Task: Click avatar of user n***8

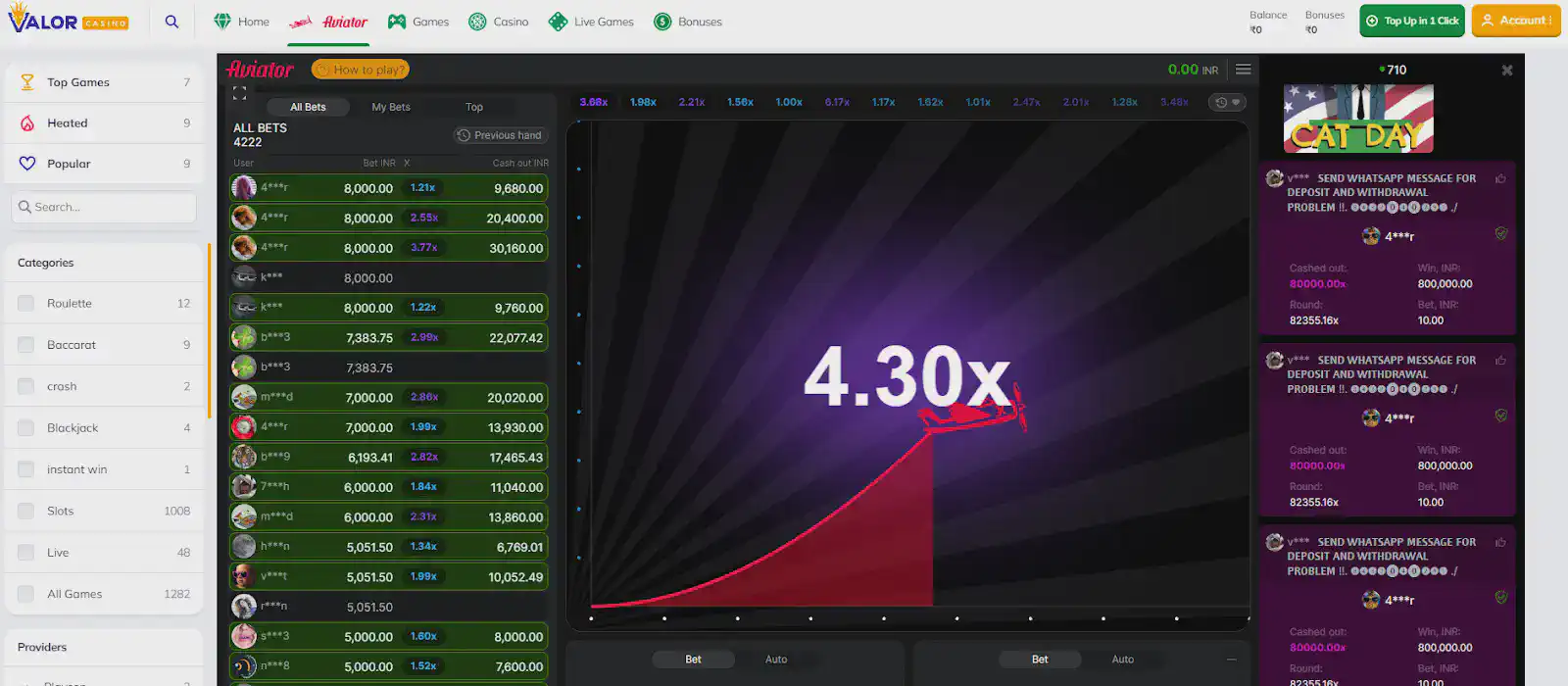Action: click(244, 666)
